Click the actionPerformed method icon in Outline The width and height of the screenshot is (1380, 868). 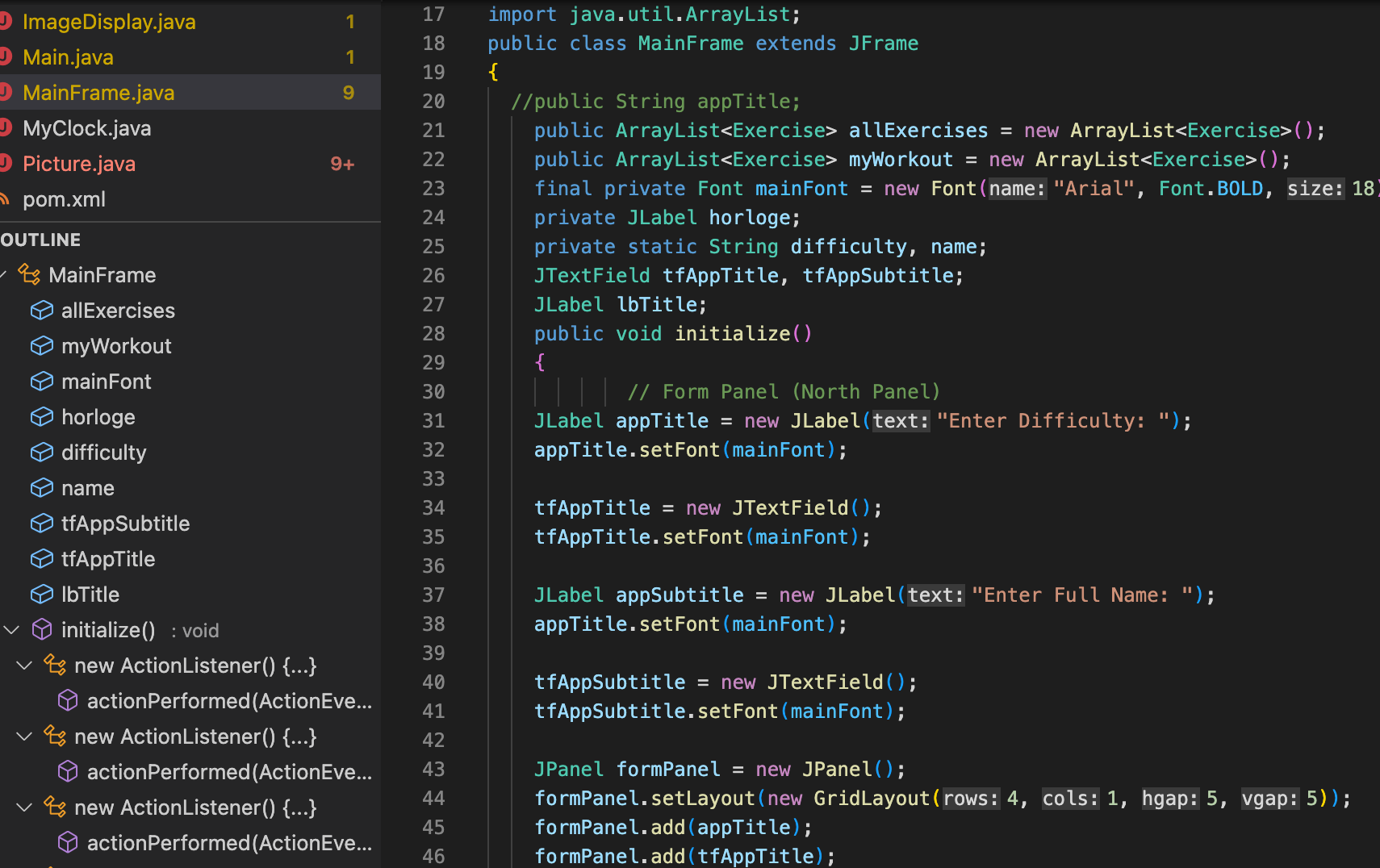click(x=68, y=700)
